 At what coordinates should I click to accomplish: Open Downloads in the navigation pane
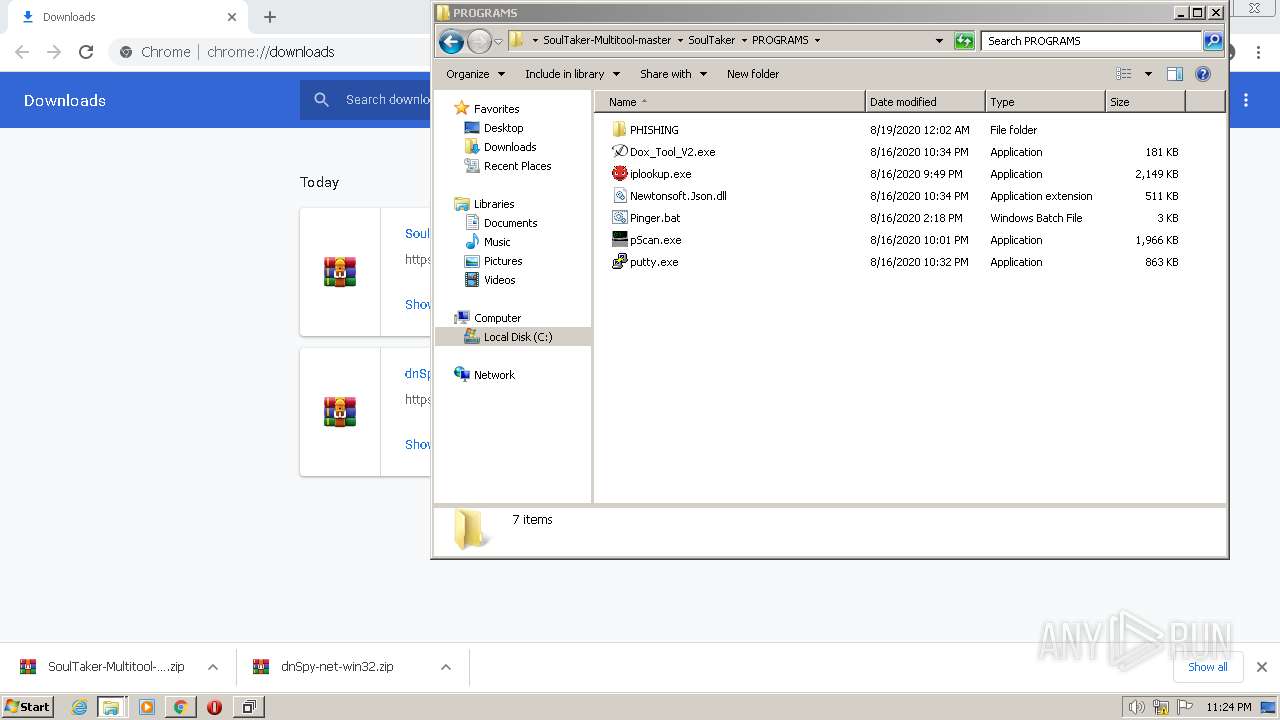[x=510, y=147]
